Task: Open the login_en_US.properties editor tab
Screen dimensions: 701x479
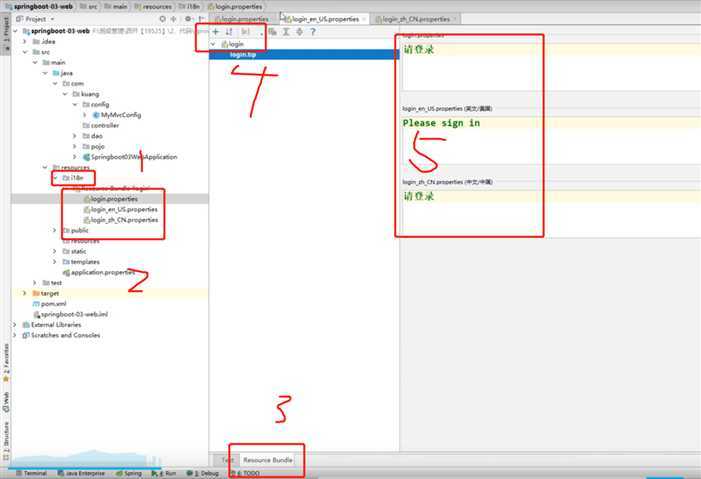Action: pos(325,19)
